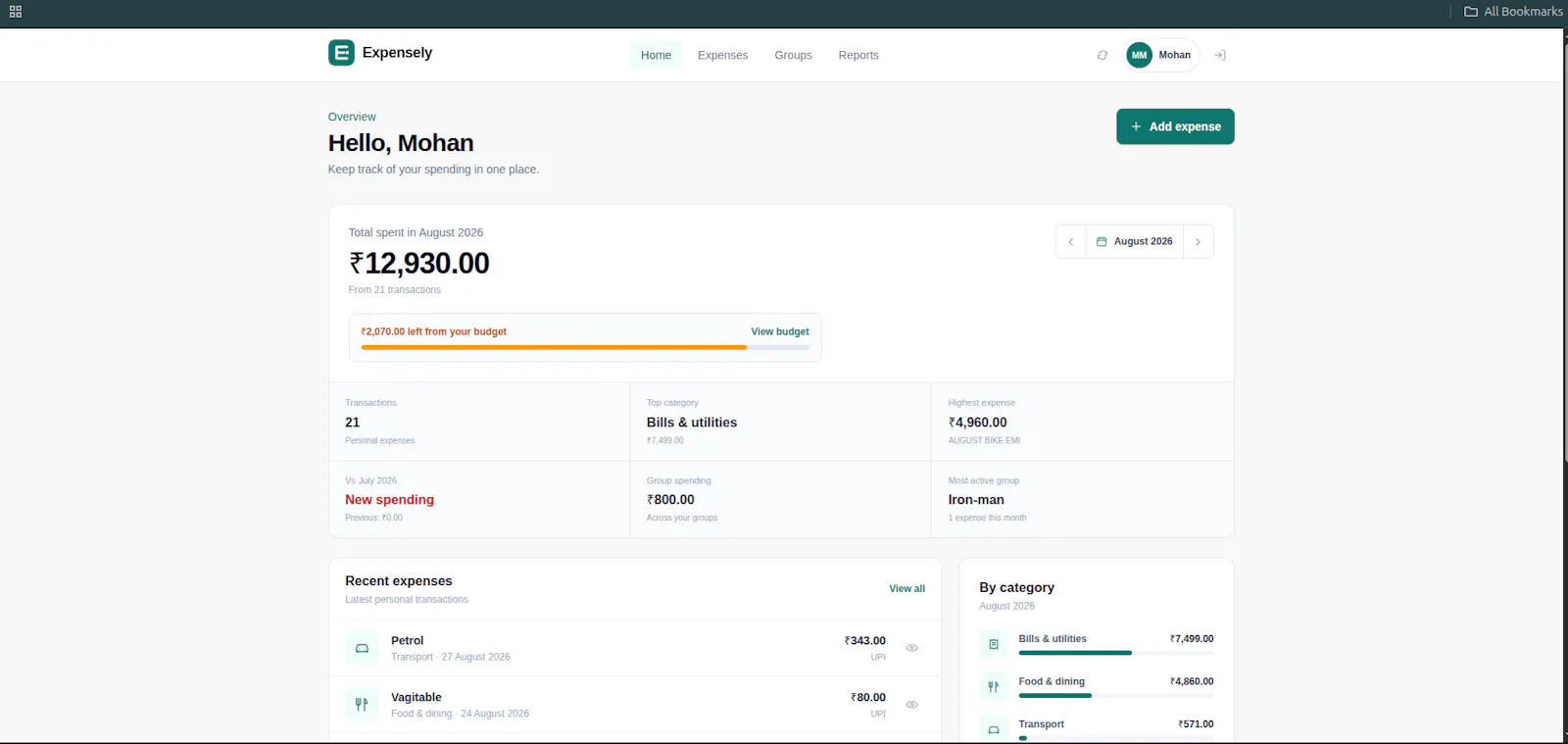Click the logout arrow icon
1568x744 pixels.
tap(1220, 55)
